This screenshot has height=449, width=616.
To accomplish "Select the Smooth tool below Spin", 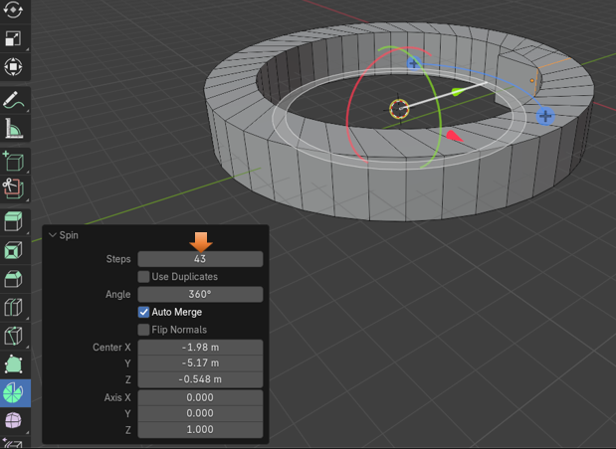I will point(16,420).
